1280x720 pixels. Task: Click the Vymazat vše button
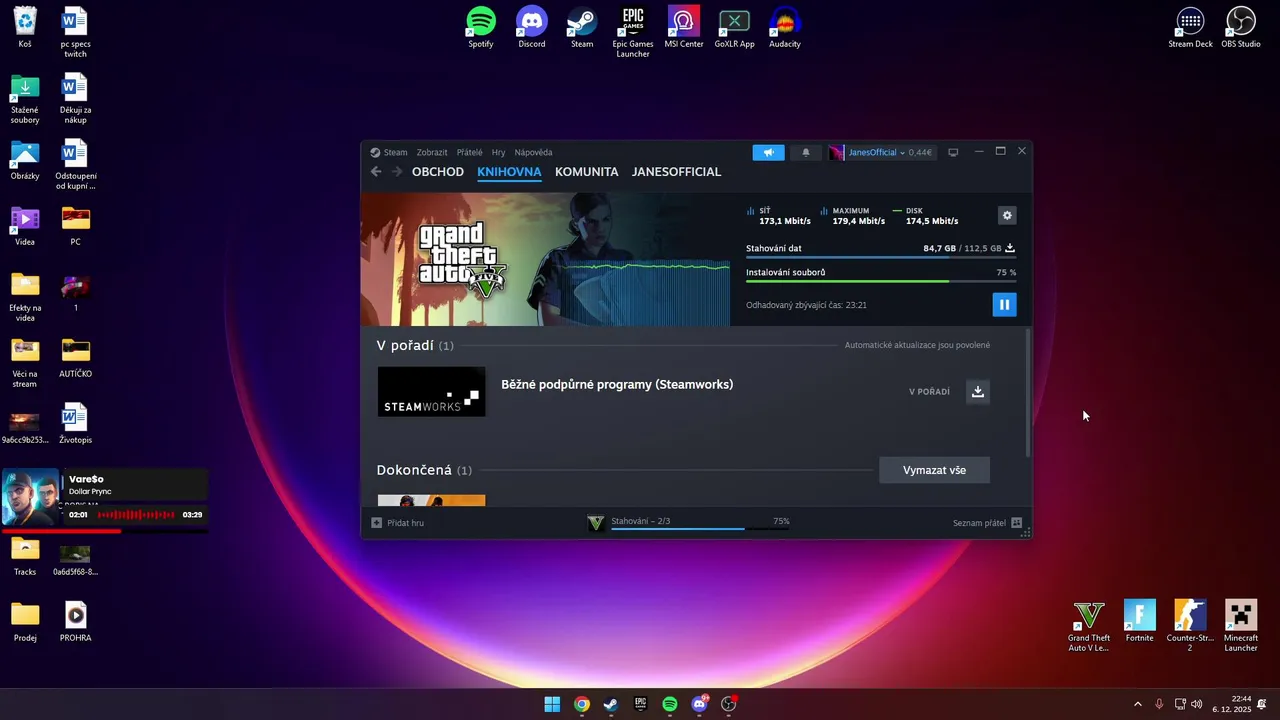[934, 470]
